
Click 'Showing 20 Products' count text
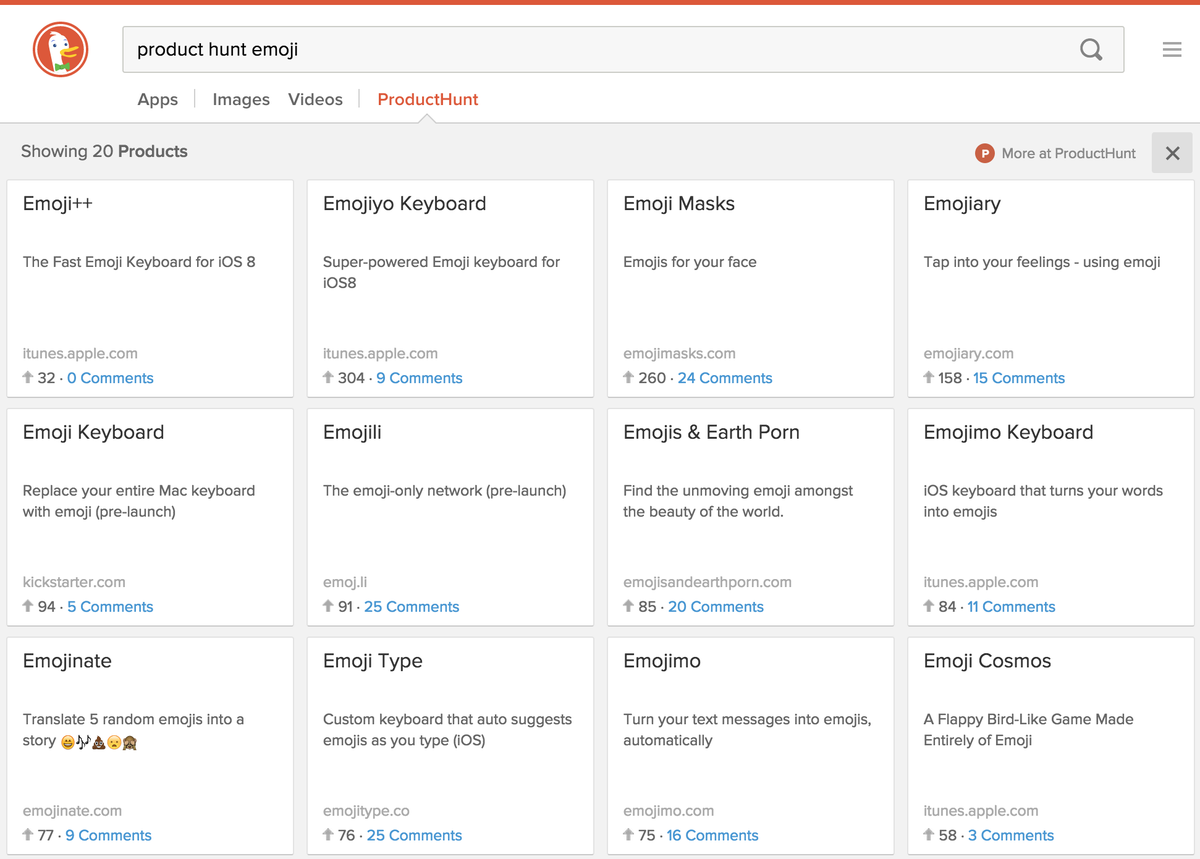tap(104, 152)
